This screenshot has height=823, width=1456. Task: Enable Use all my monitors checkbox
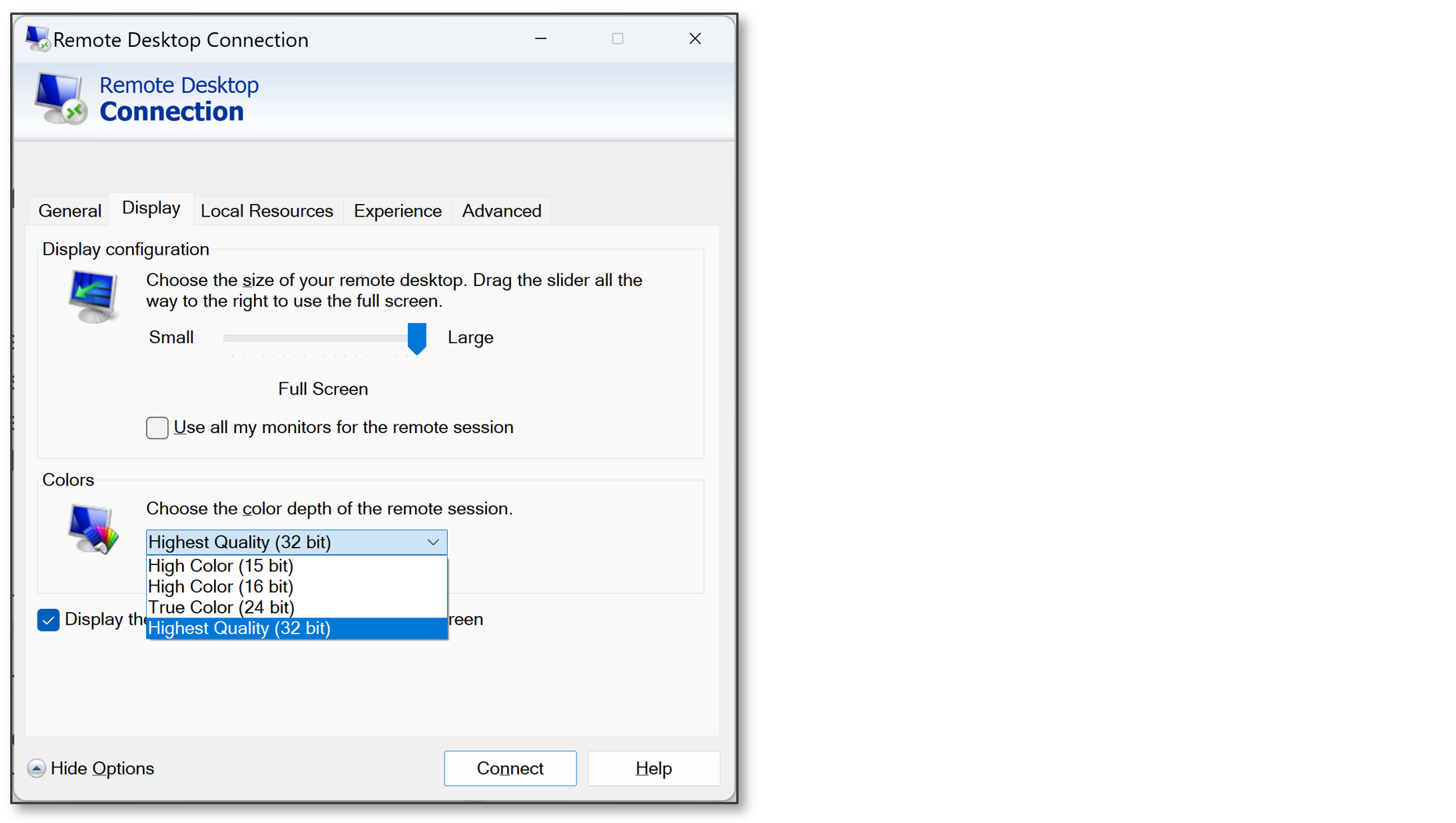[x=157, y=428]
